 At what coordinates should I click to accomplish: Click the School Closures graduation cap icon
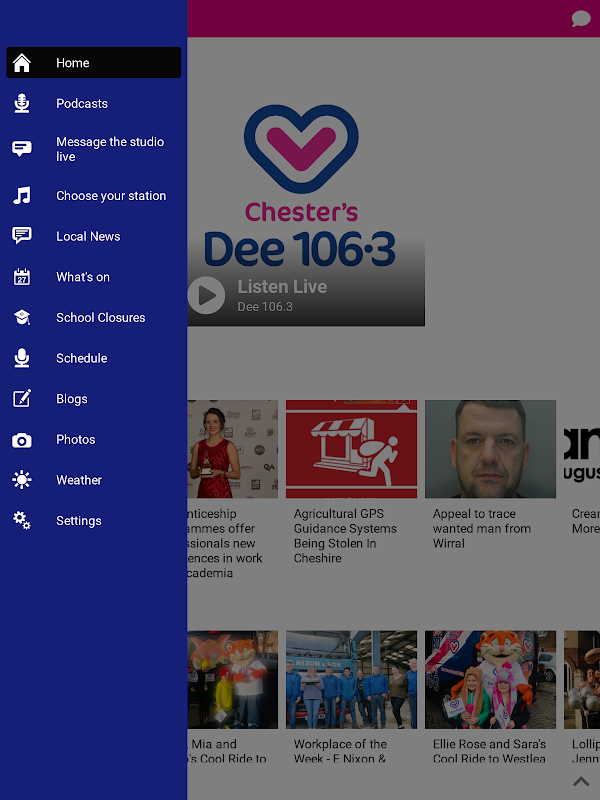tap(22, 317)
